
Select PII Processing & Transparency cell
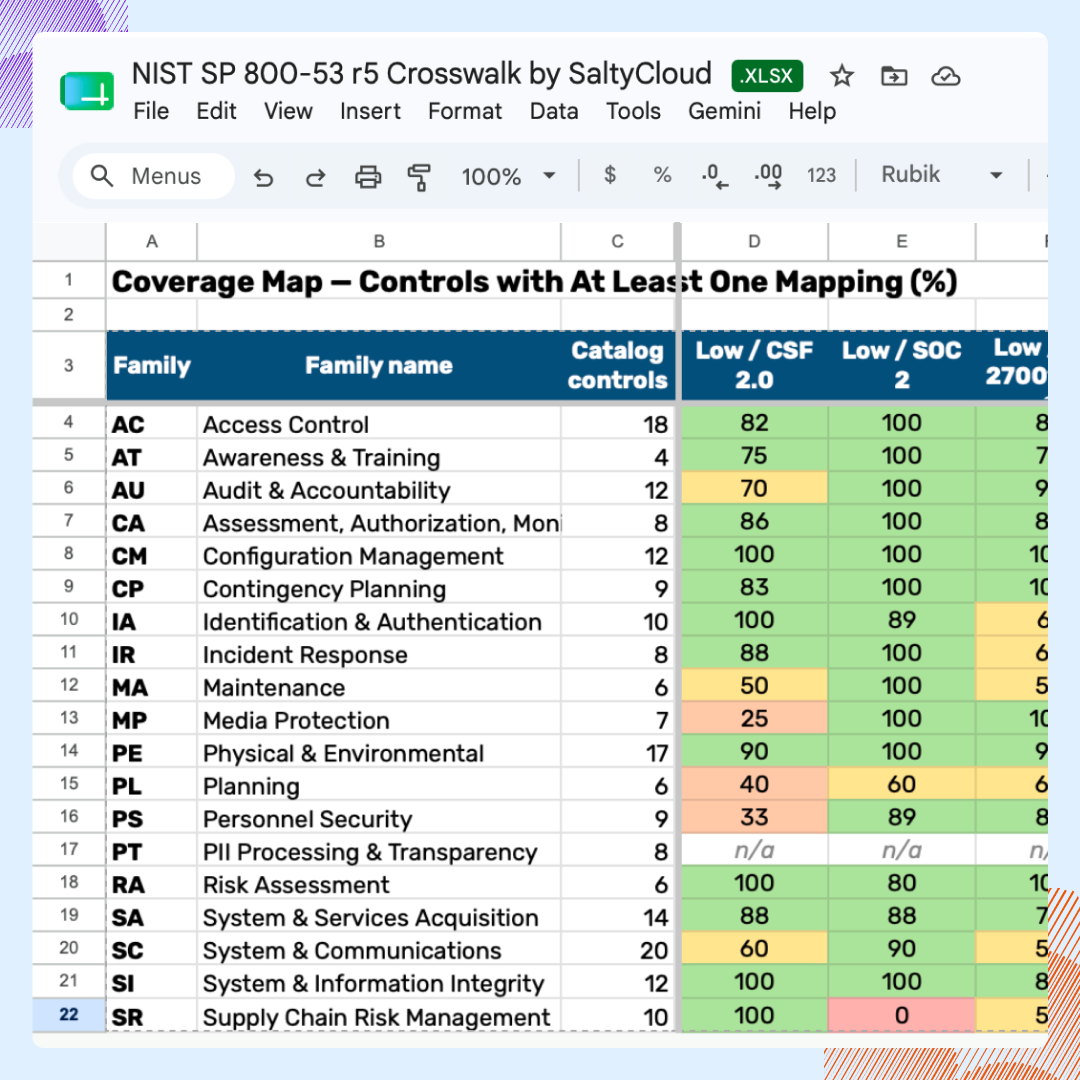pos(379,852)
